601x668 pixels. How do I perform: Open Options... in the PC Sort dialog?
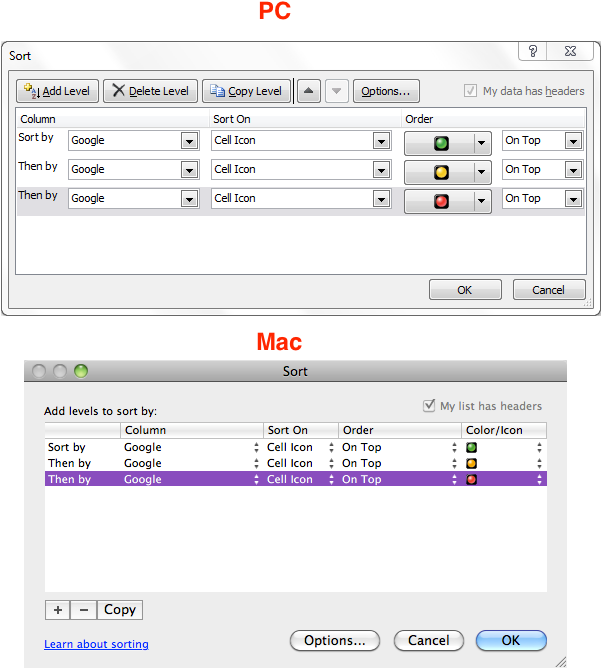click(386, 91)
